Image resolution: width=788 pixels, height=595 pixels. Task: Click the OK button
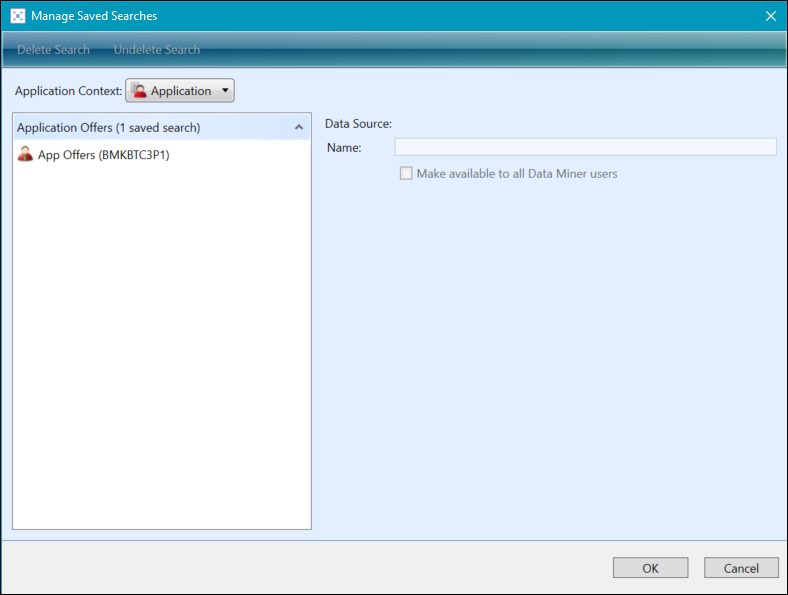[650, 568]
